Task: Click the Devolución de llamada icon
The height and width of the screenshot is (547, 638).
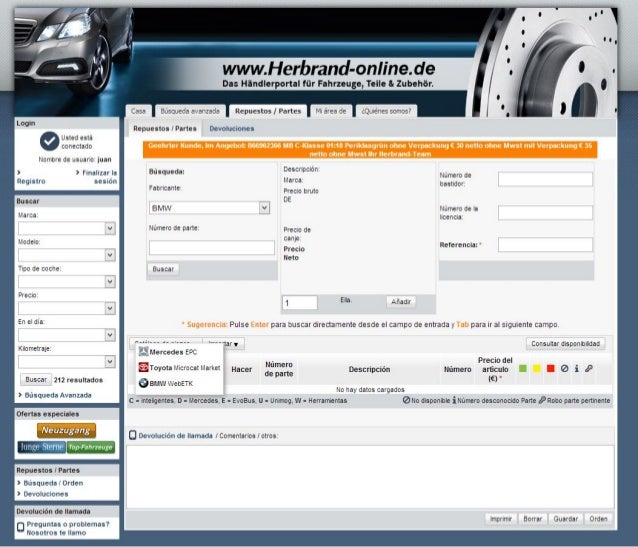Action: click(x=131, y=435)
